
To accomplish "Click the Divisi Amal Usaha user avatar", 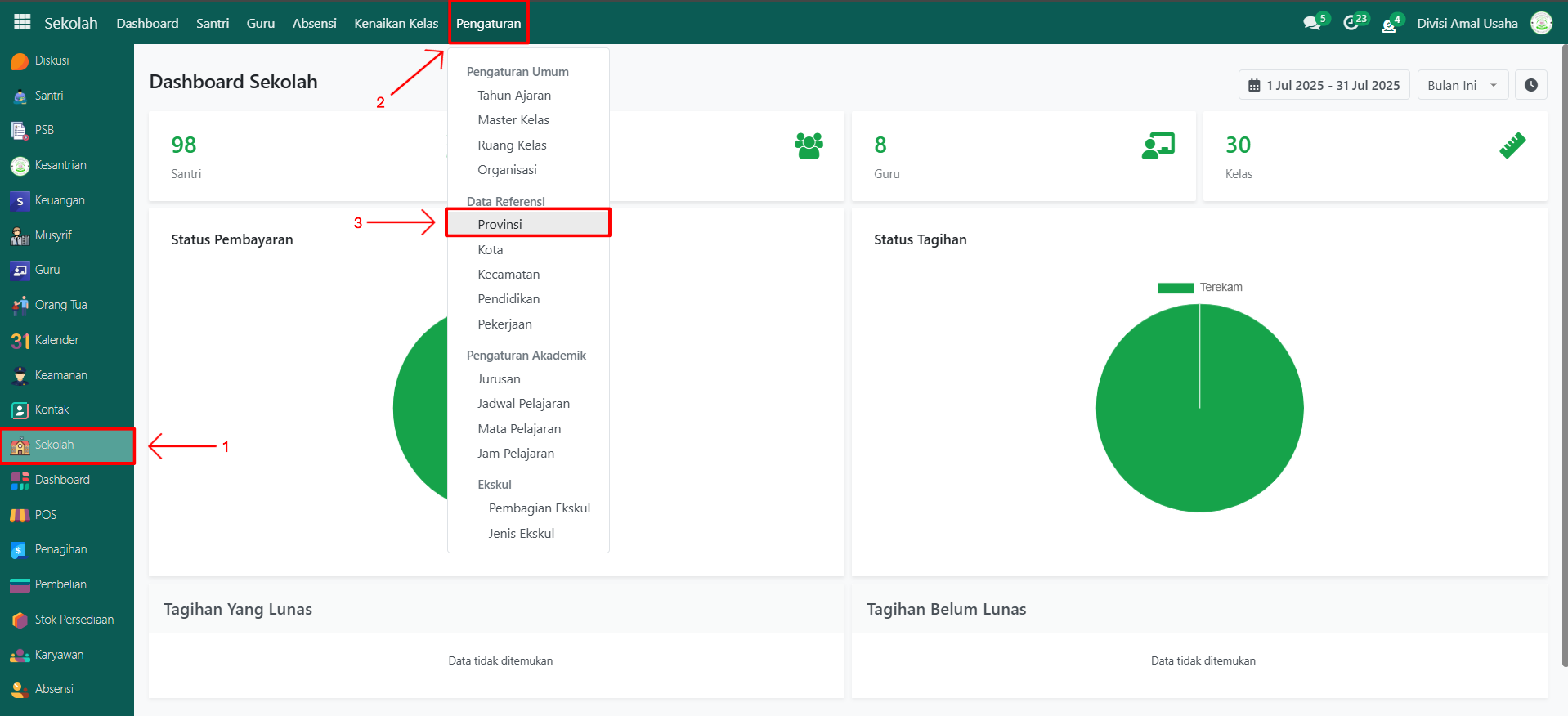I will tap(1541, 23).
